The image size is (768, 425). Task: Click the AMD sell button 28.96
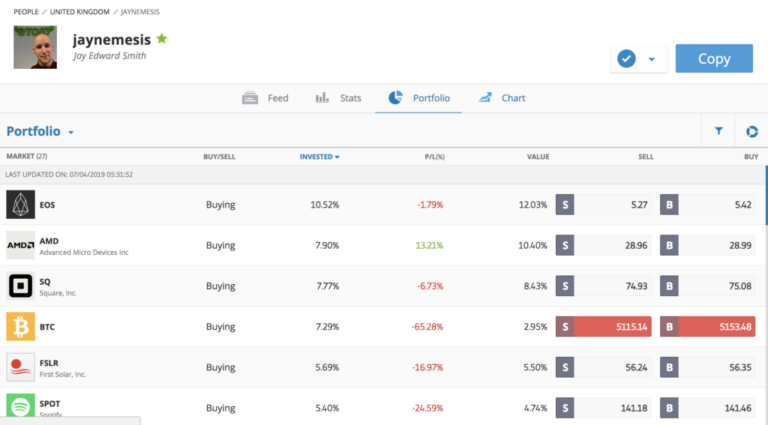pos(603,245)
